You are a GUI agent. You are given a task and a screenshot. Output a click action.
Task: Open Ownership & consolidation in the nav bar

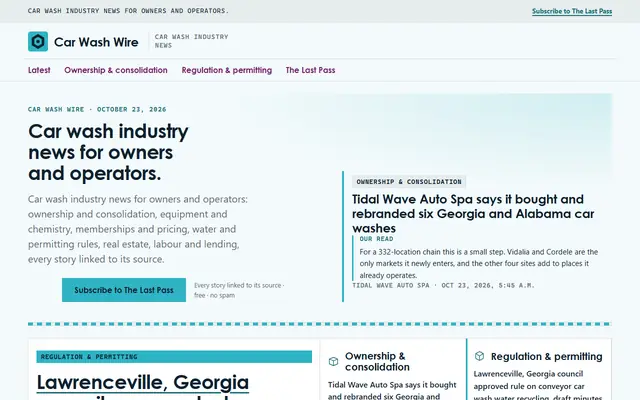(116, 70)
